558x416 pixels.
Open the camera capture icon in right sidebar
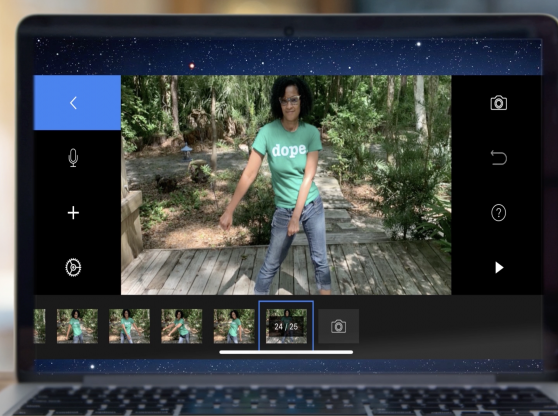point(499,103)
